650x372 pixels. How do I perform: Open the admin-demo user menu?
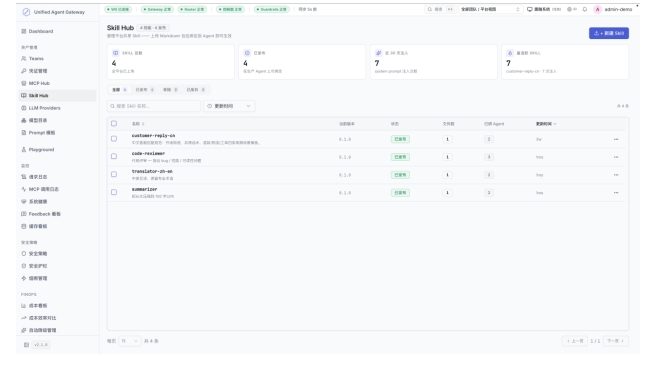coord(613,9)
